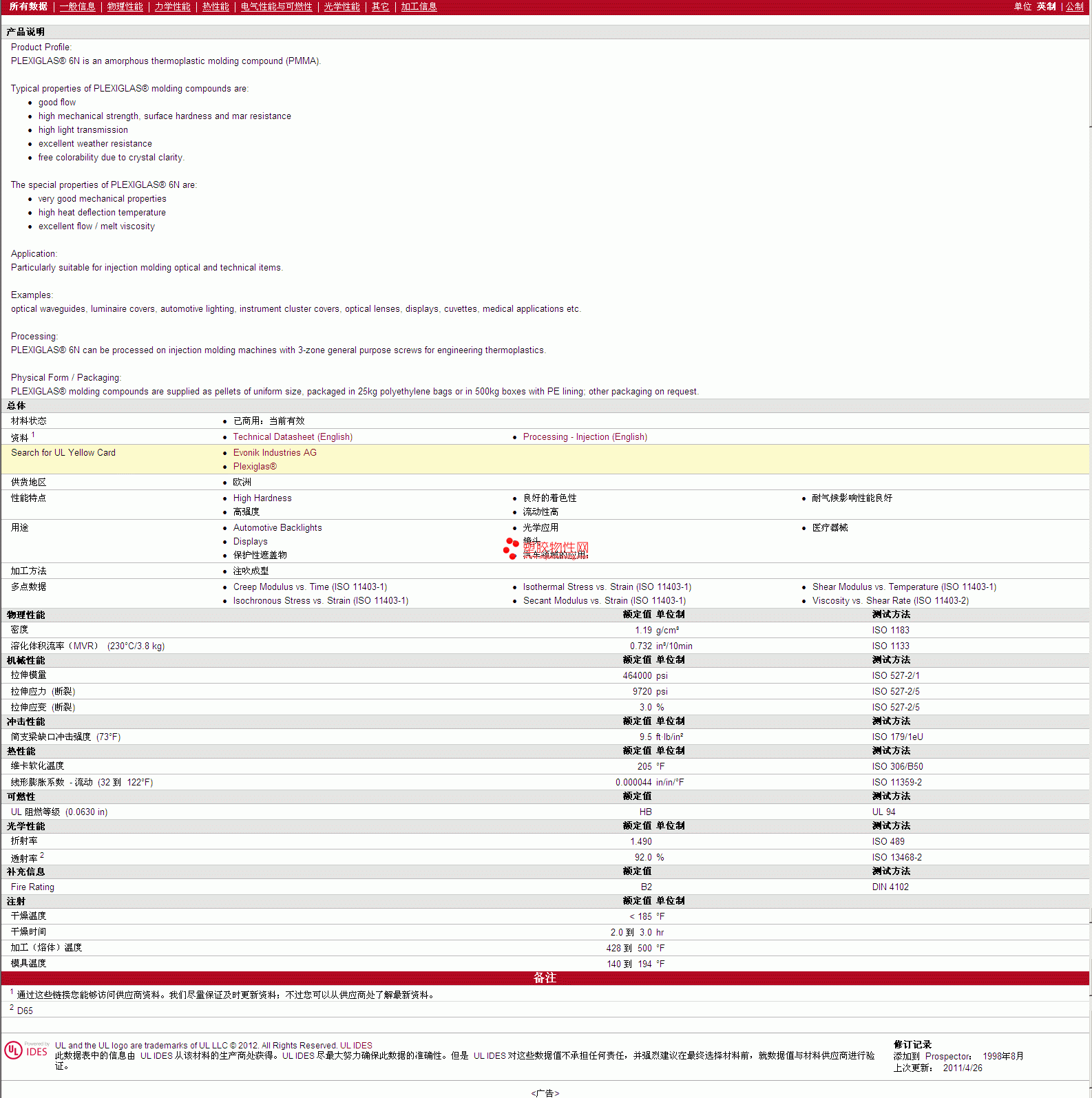1092x1098 pixels.
Task: Click 'Isochronous Stress vs. Strain (ISO 11403-1)'
Action: click(320, 600)
